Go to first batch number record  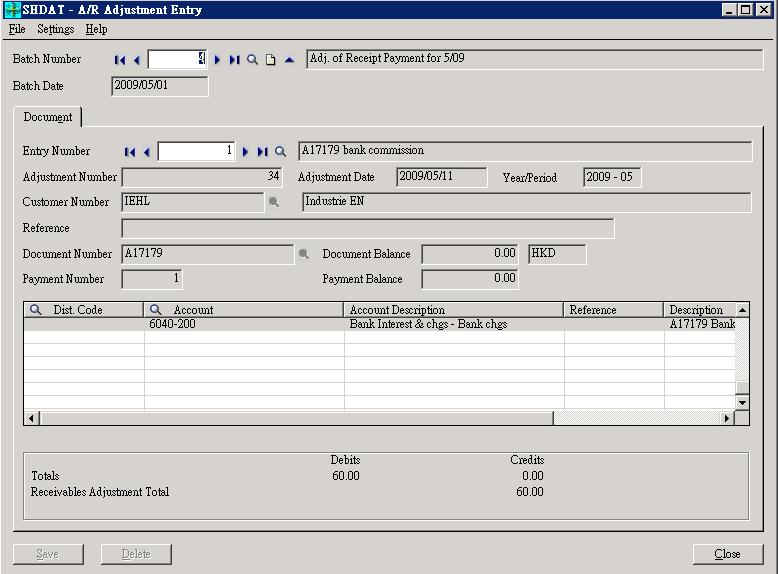coord(120,60)
